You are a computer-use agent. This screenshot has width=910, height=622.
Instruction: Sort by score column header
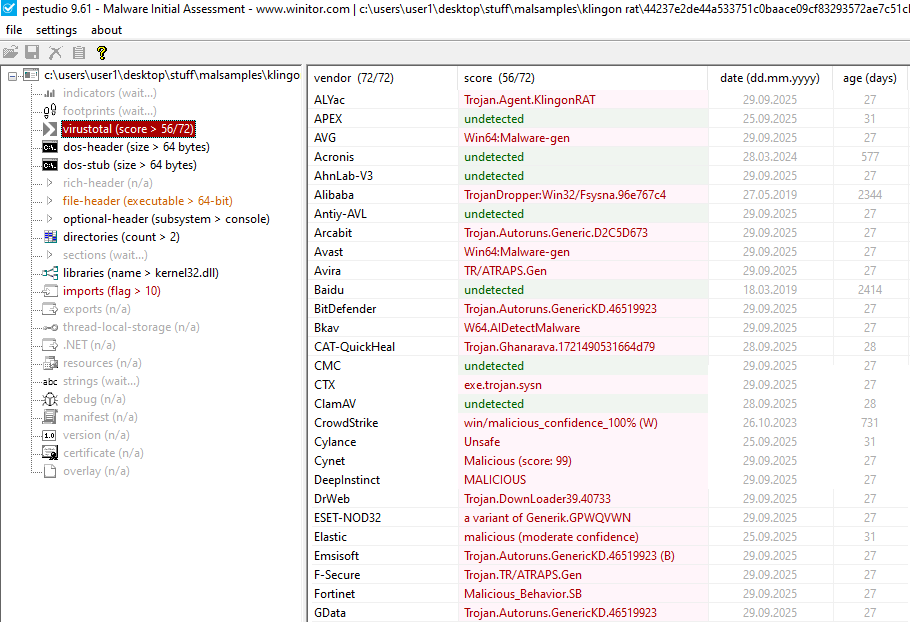point(583,78)
